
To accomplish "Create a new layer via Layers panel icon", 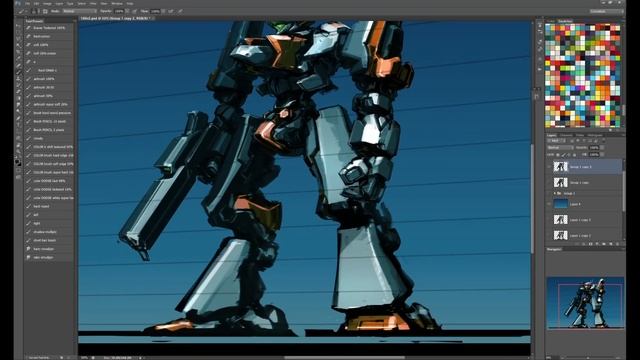I will pos(611,244).
